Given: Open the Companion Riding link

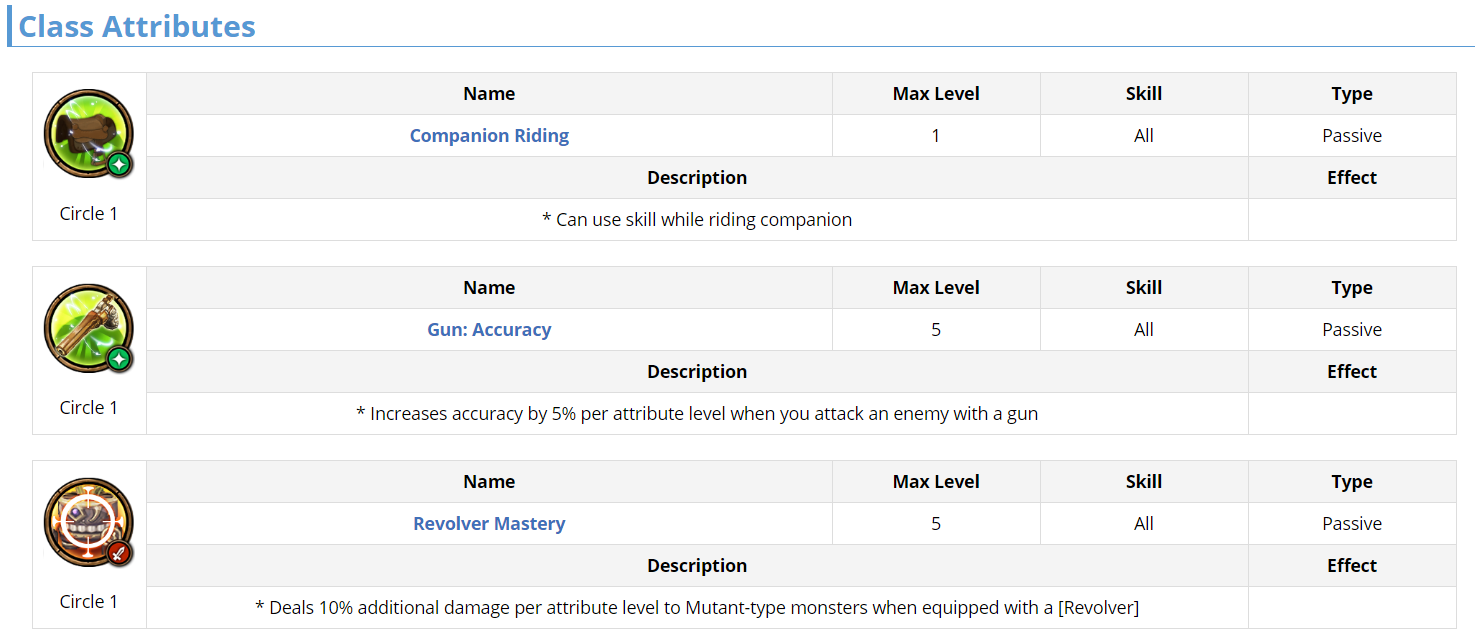Looking at the screenshot, I should pos(489,136).
